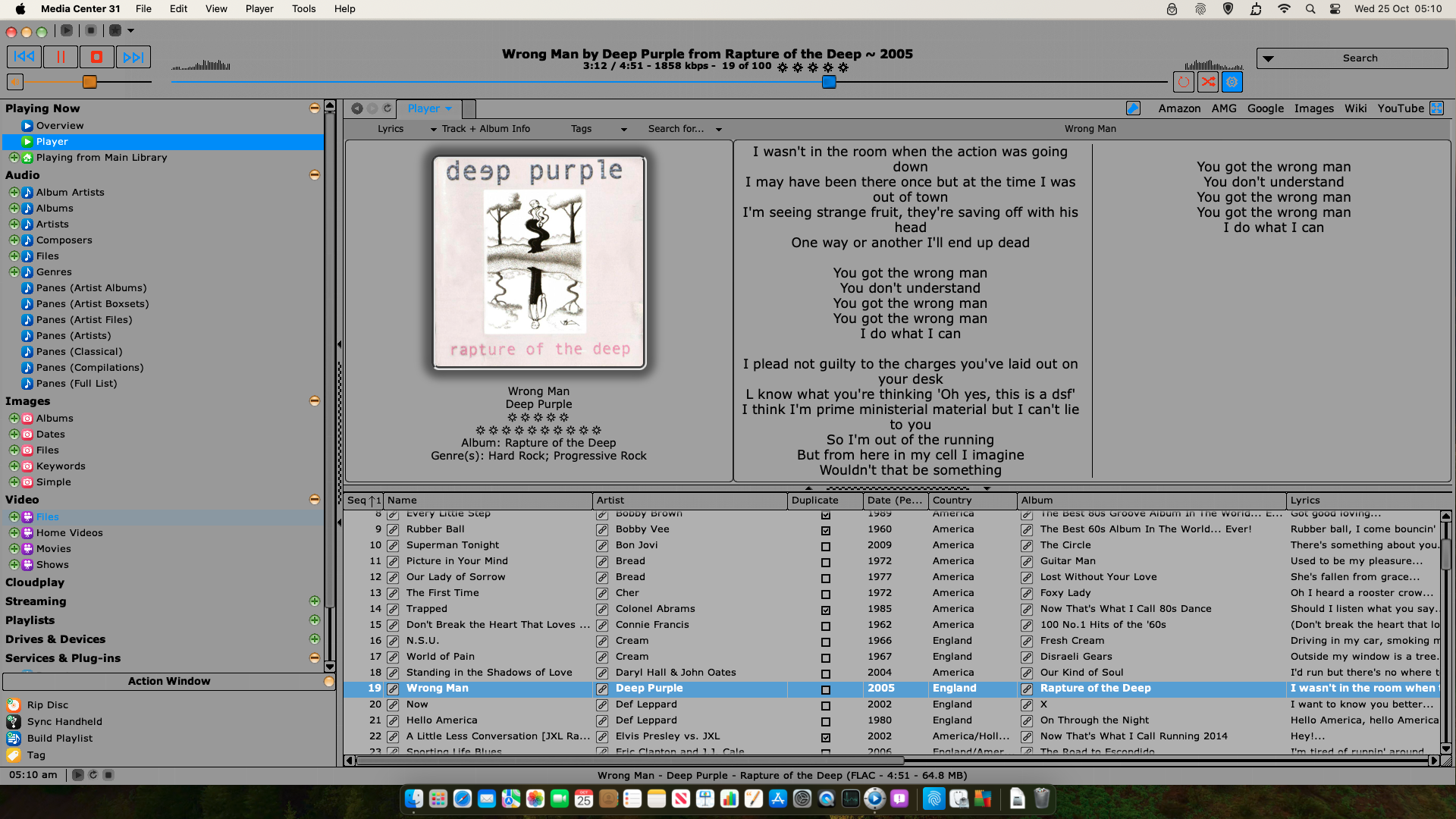
Task: Click the Wiki tab for Wrong Man
Action: pyautogui.click(x=1355, y=108)
